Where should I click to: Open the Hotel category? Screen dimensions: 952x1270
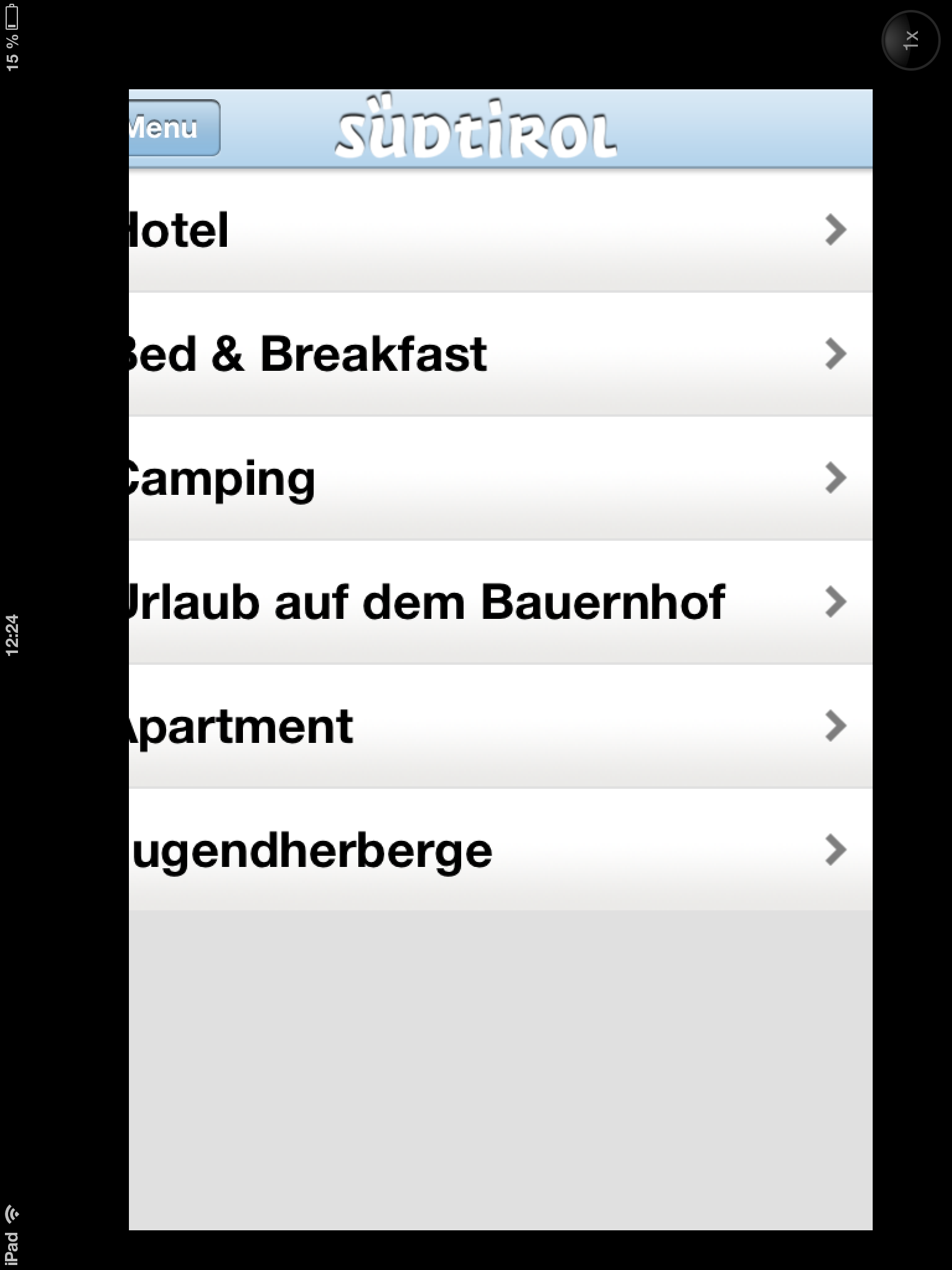pos(434,231)
